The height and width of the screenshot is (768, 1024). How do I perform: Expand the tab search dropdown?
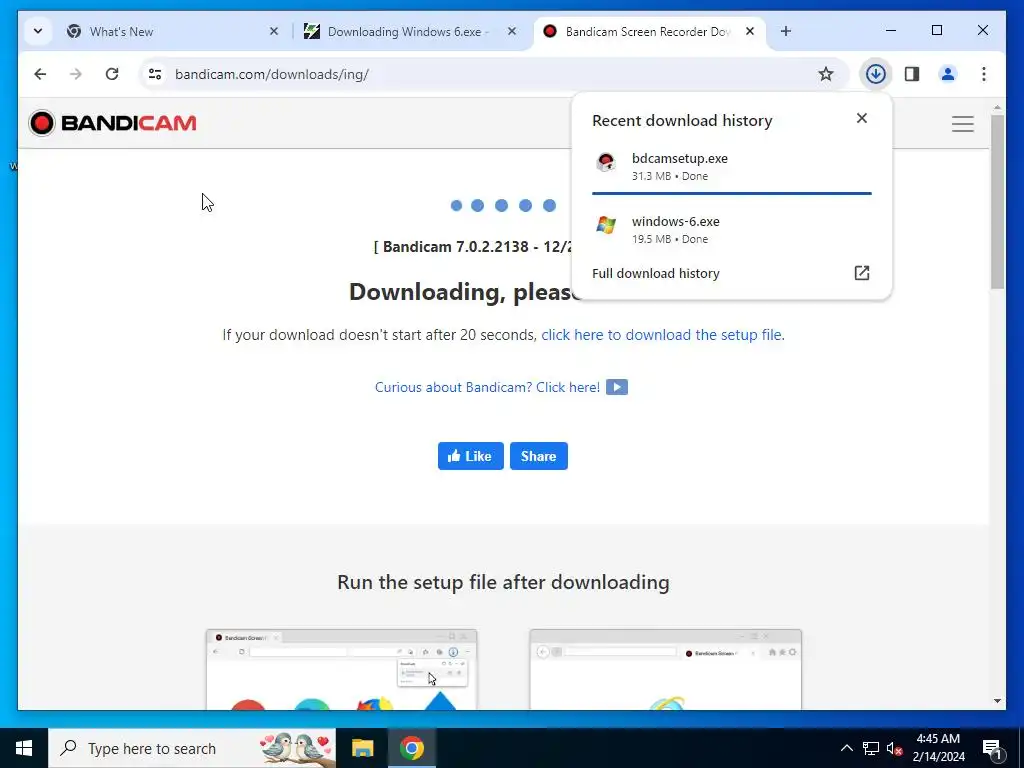click(38, 31)
